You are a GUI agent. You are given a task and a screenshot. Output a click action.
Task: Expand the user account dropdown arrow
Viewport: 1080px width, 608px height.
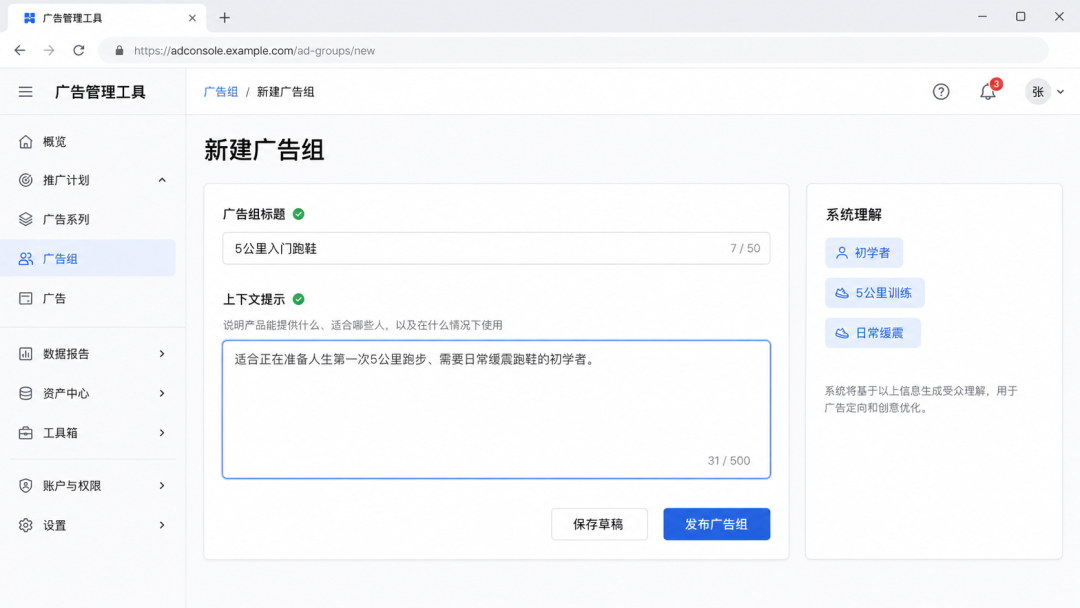[1061, 92]
